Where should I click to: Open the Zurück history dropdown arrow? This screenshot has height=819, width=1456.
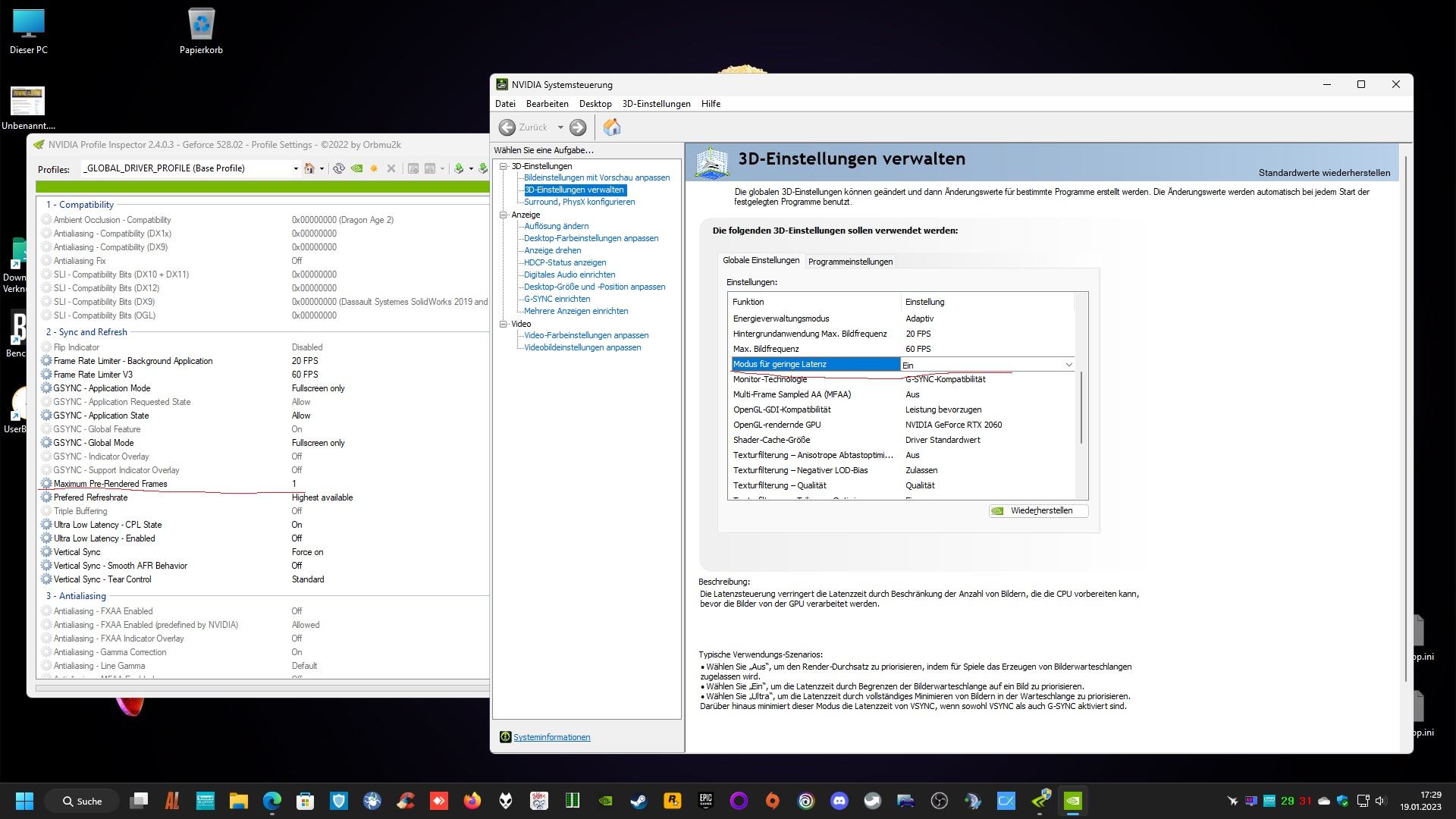tap(560, 127)
